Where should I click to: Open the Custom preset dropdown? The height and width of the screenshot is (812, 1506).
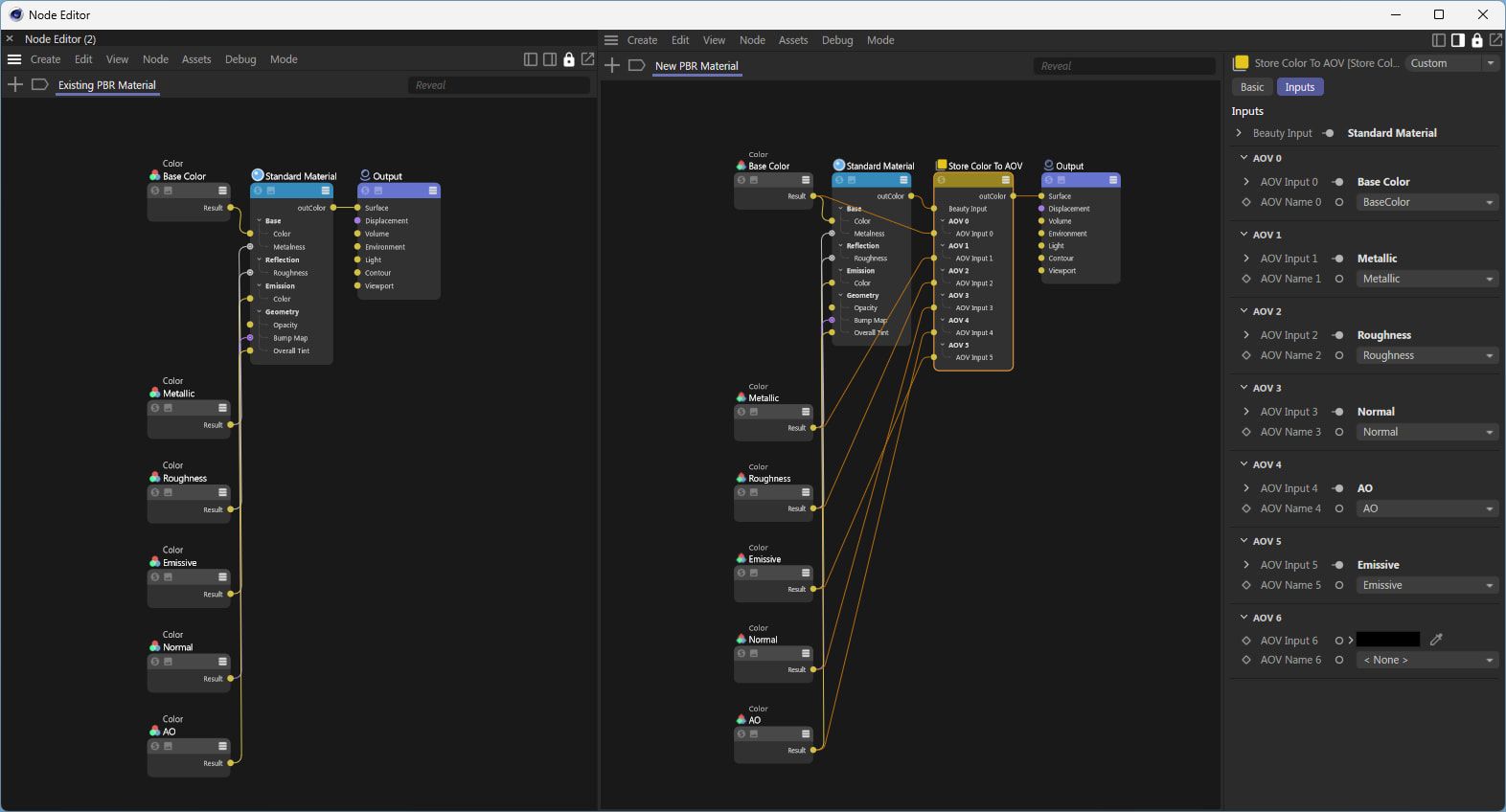[x=1451, y=63]
